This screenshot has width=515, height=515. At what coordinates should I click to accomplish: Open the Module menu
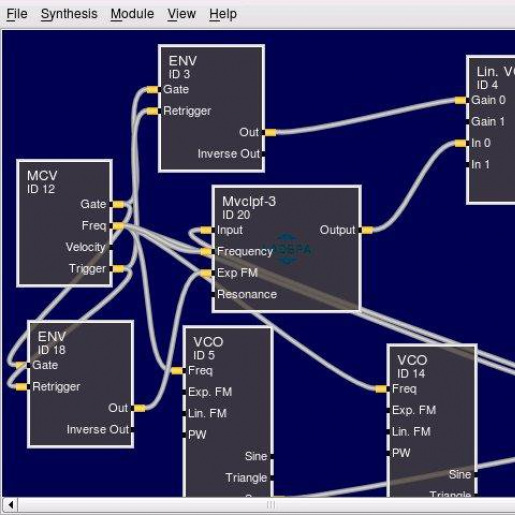[x=132, y=14]
